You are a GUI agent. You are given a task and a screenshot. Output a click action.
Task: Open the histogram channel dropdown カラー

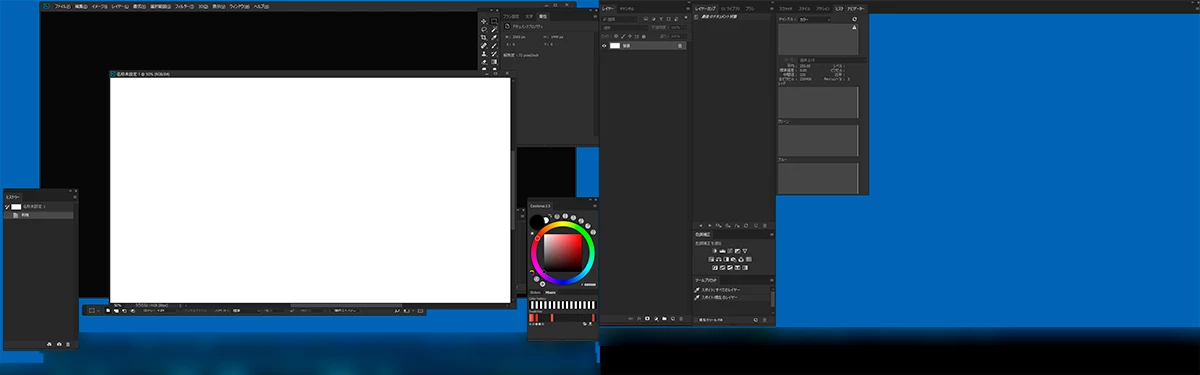coord(815,19)
